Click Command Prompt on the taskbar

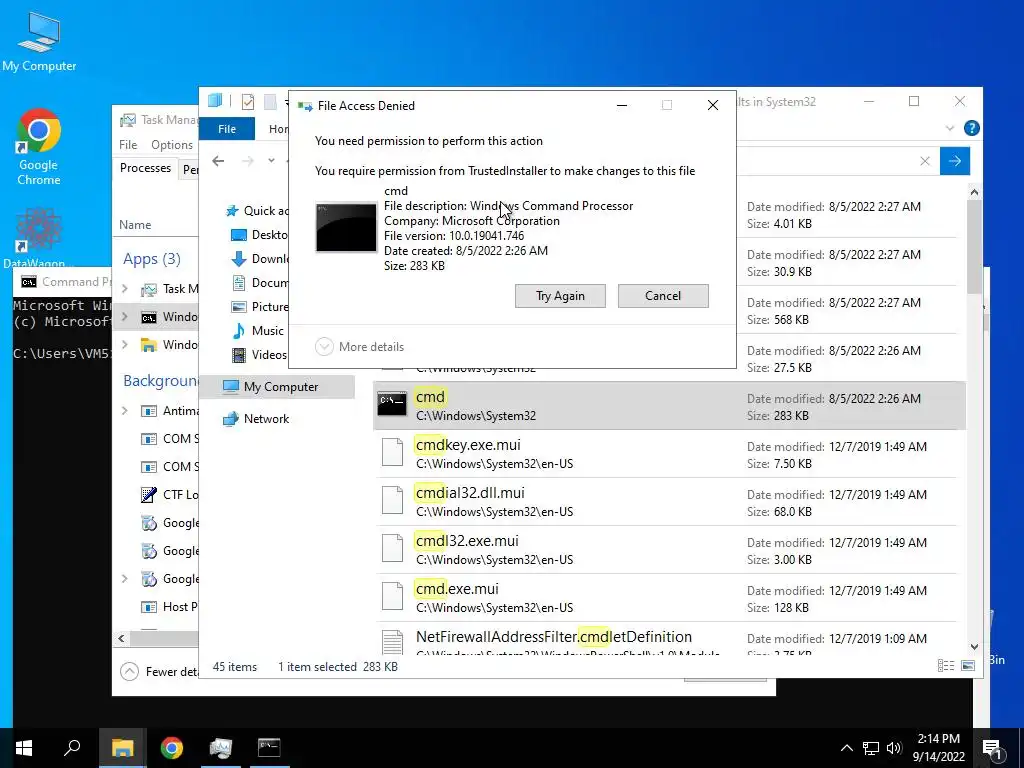click(269, 748)
